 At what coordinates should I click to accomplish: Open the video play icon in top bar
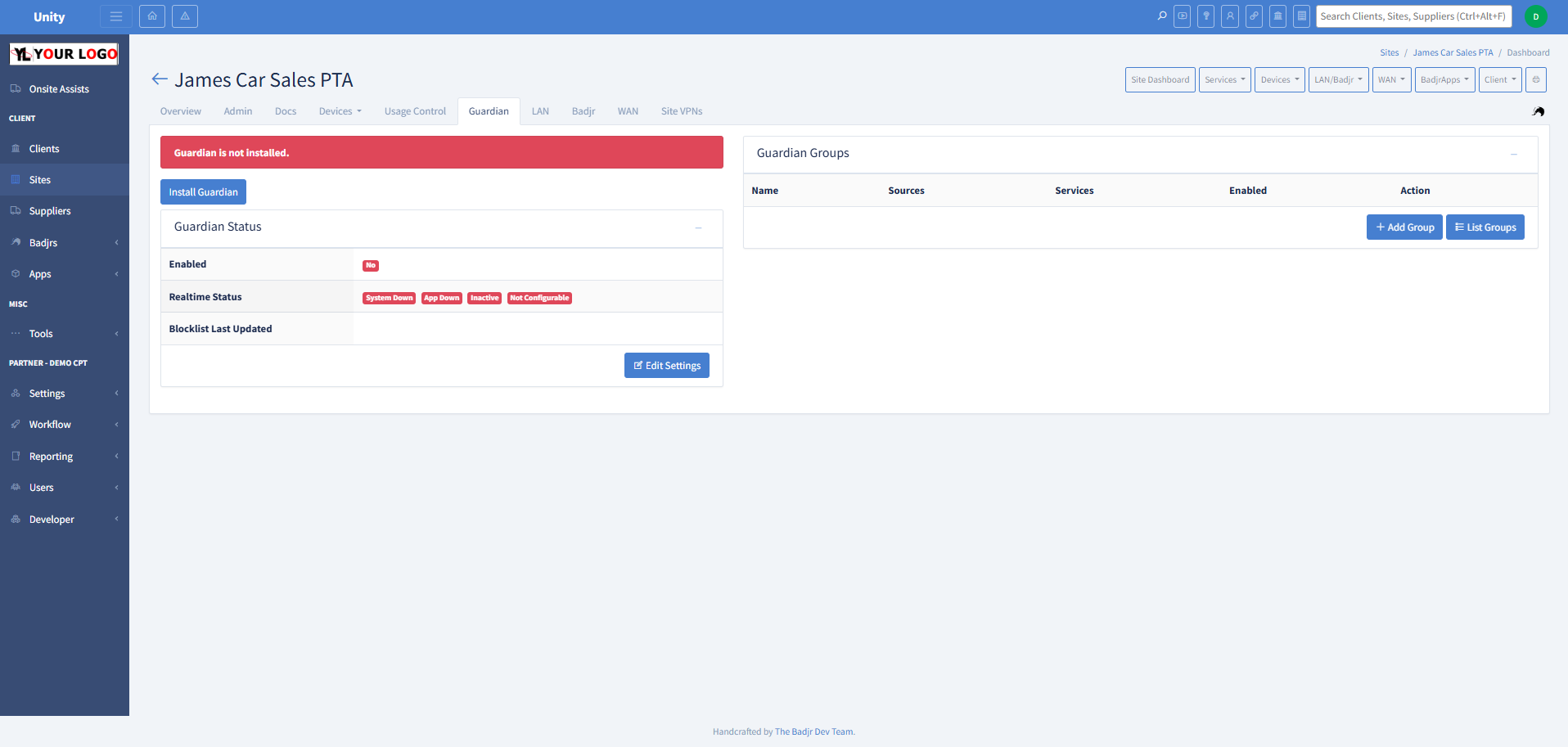pyautogui.click(x=1183, y=16)
